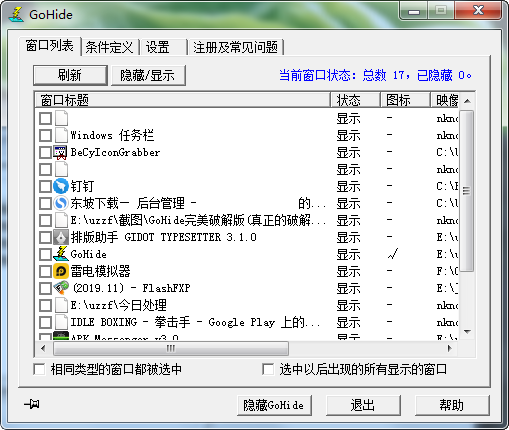The height and width of the screenshot is (430, 509).
Task: Sort by the 状态 column header
Action: (x=355, y=100)
